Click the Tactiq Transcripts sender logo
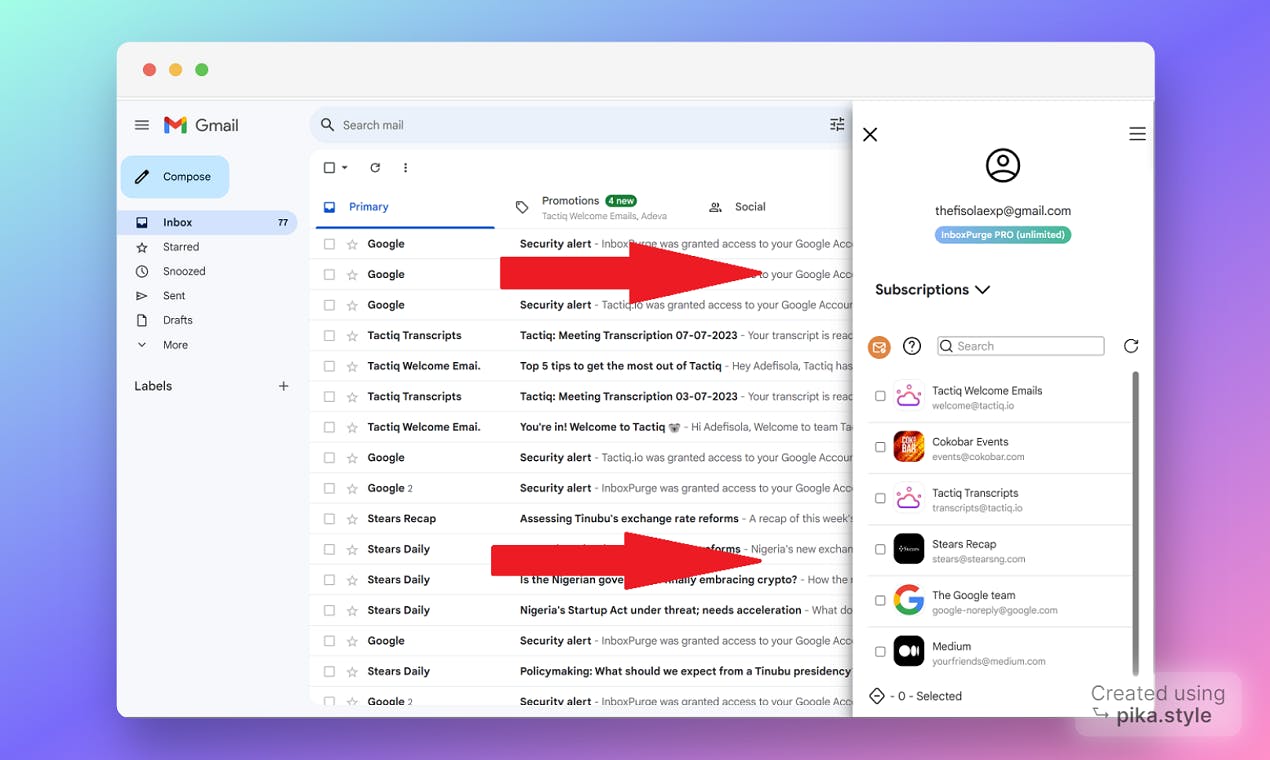 coord(908,498)
